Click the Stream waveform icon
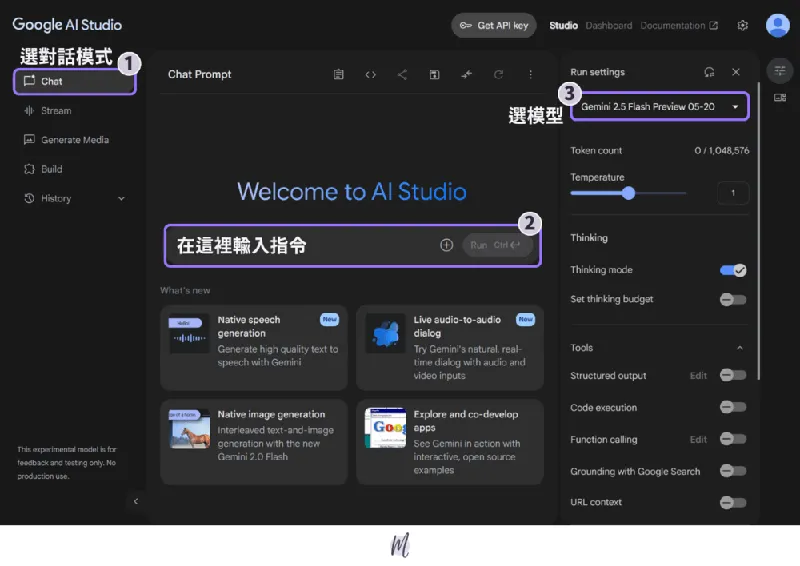 (29, 110)
